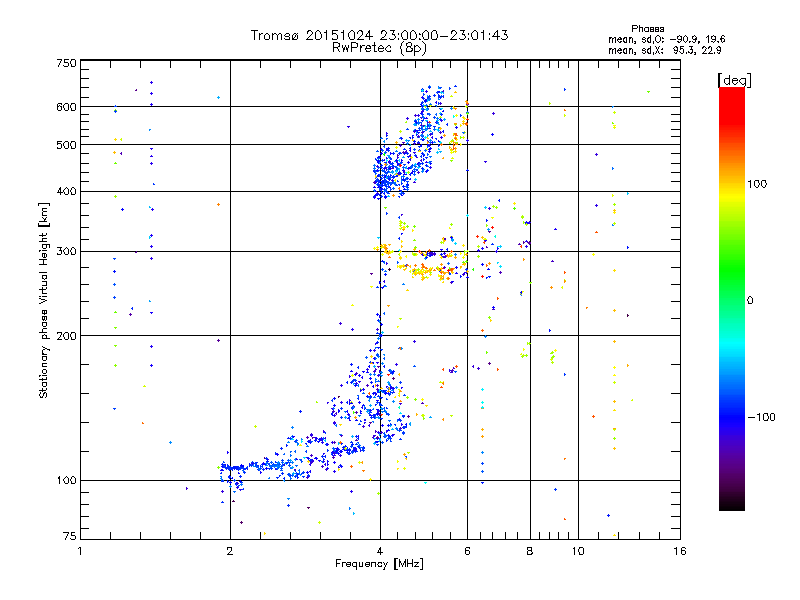Click the y-axis tick label '500'
Viewport: 800px width, 600px height.
click(66, 145)
